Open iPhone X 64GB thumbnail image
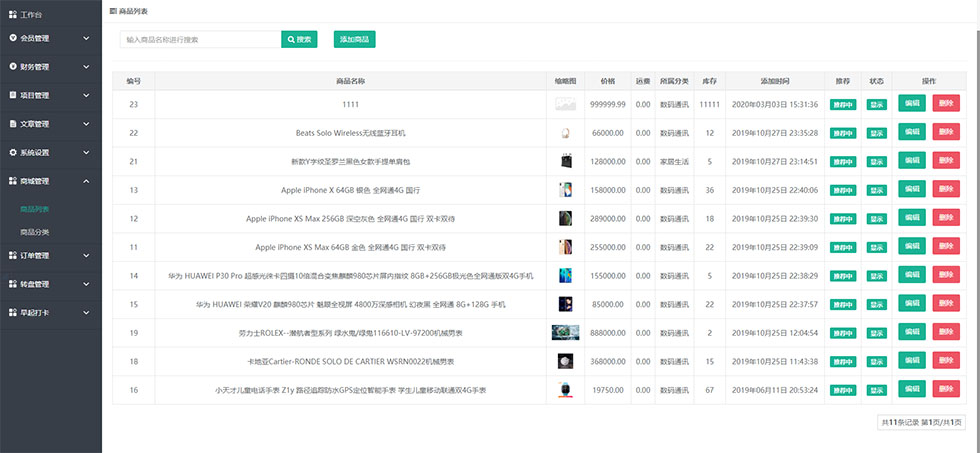This screenshot has height=453, width=980. [x=565, y=190]
